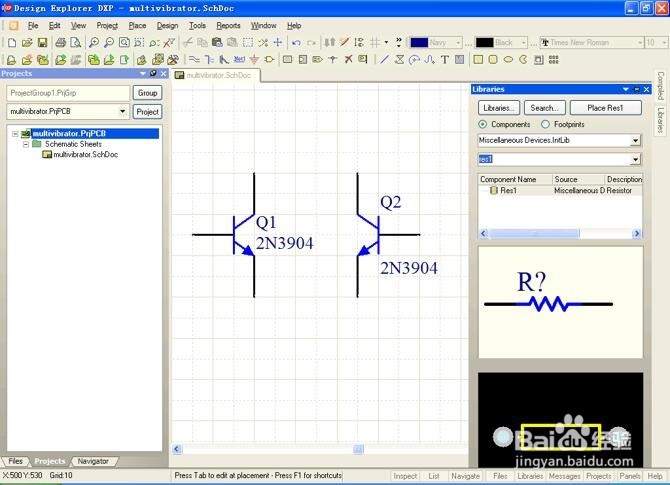The width and height of the screenshot is (670, 485).
Task: Toggle the Libraries panel pin icon
Action: [637, 89]
